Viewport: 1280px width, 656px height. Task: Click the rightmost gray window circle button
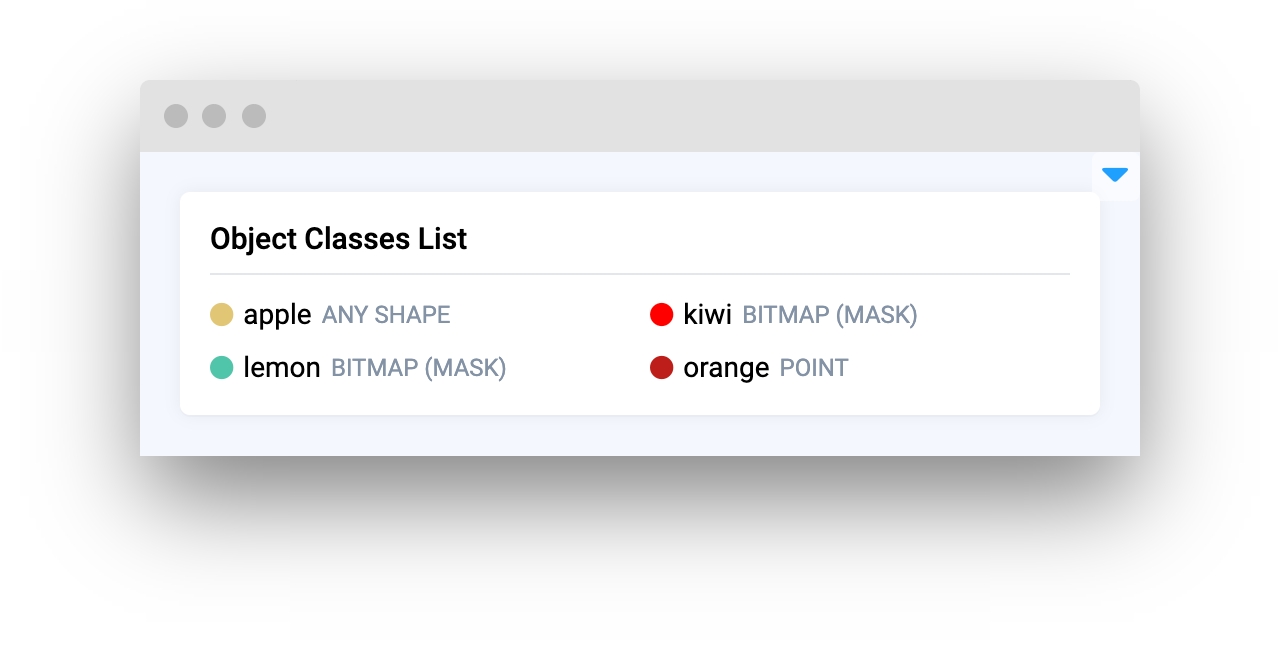(x=254, y=116)
